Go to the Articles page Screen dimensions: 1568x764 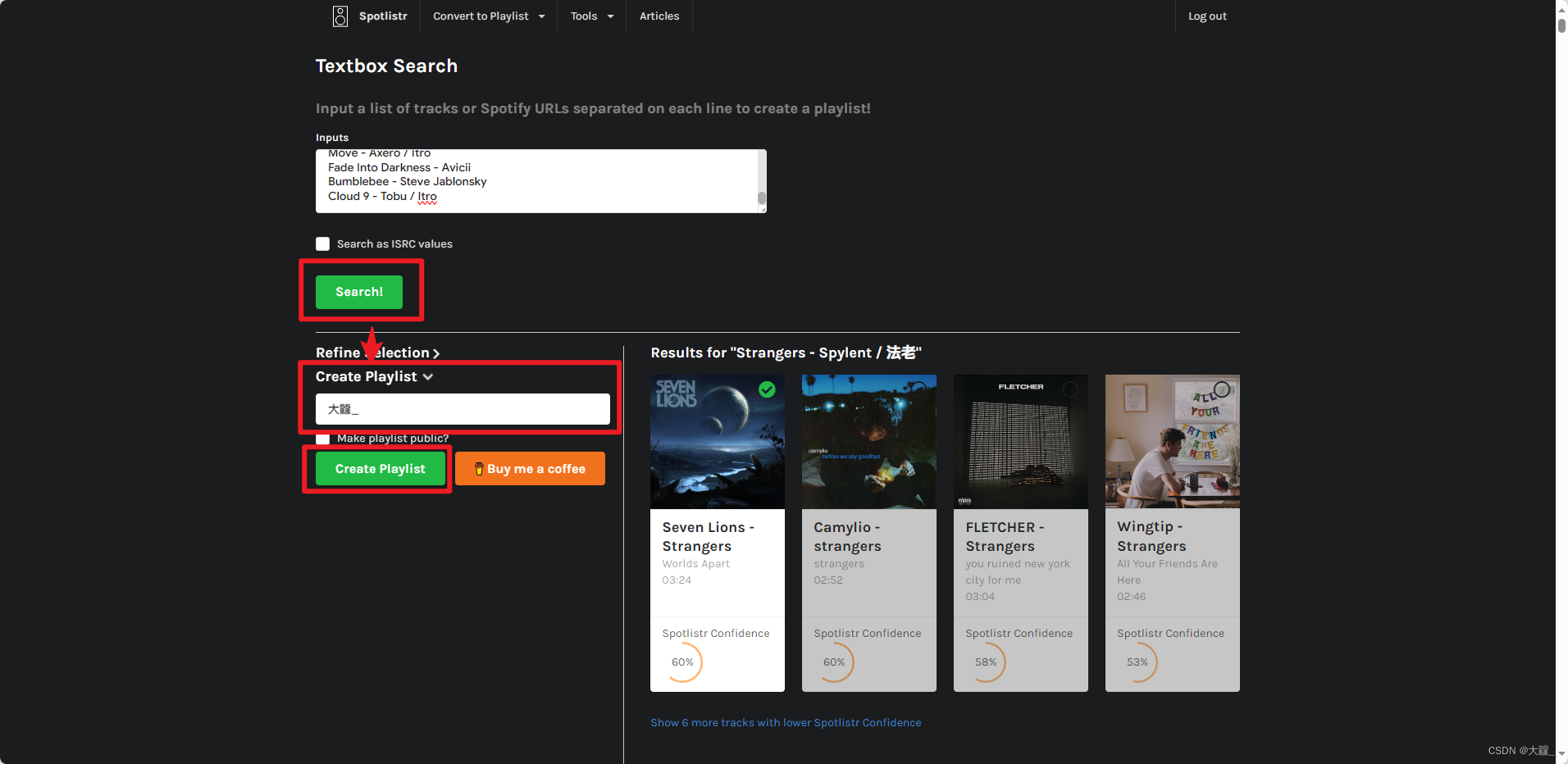[659, 16]
